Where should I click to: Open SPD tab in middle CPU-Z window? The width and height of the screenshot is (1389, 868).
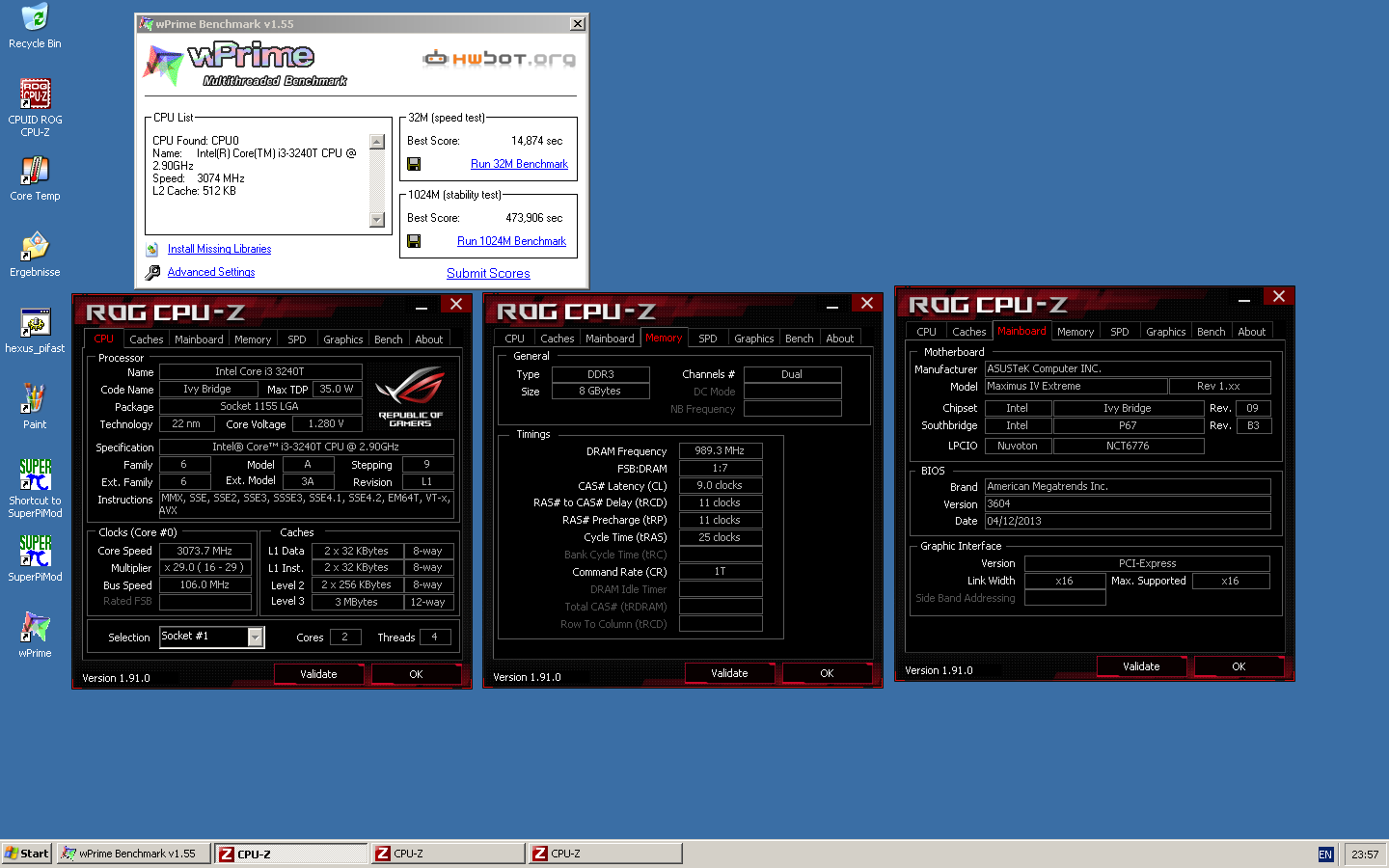point(708,339)
